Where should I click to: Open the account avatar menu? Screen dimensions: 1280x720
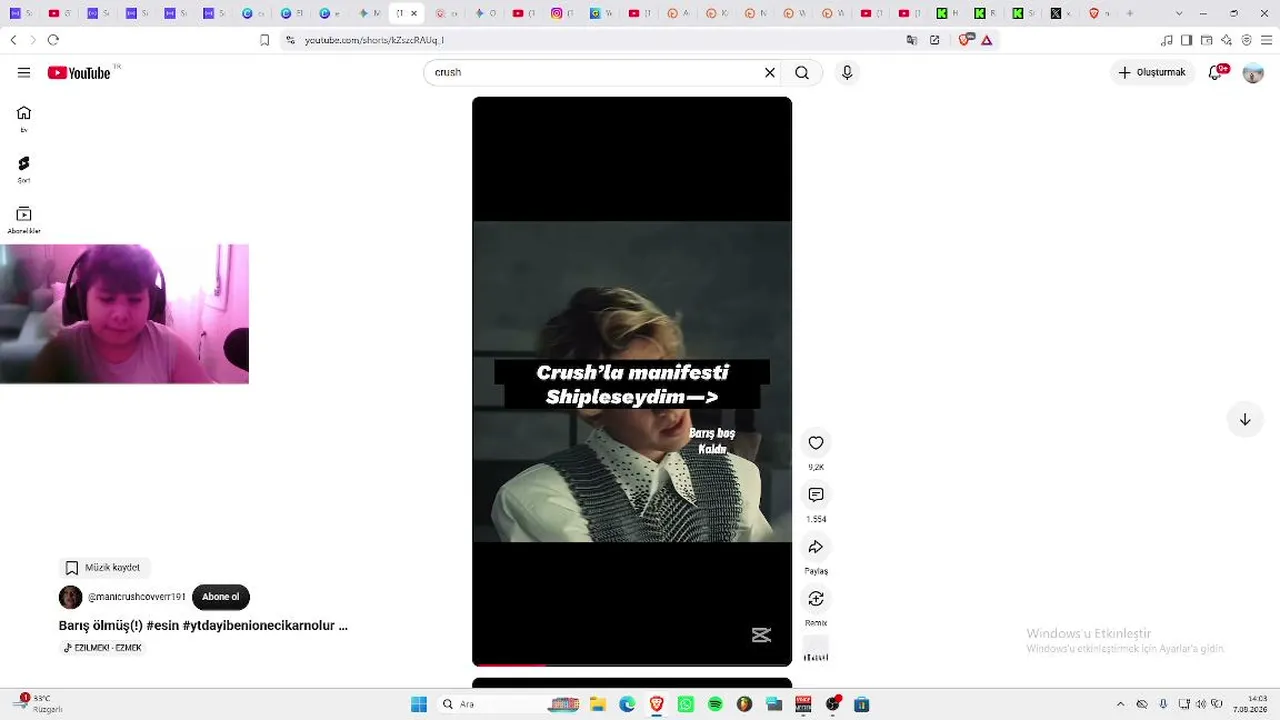[1253, 73]
